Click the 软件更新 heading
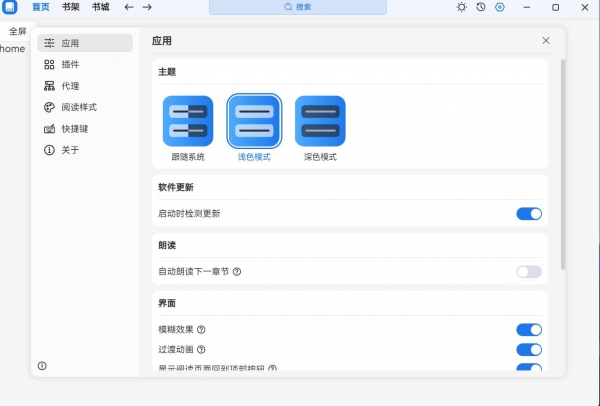 pyautogui.click(x=176, y=187)
